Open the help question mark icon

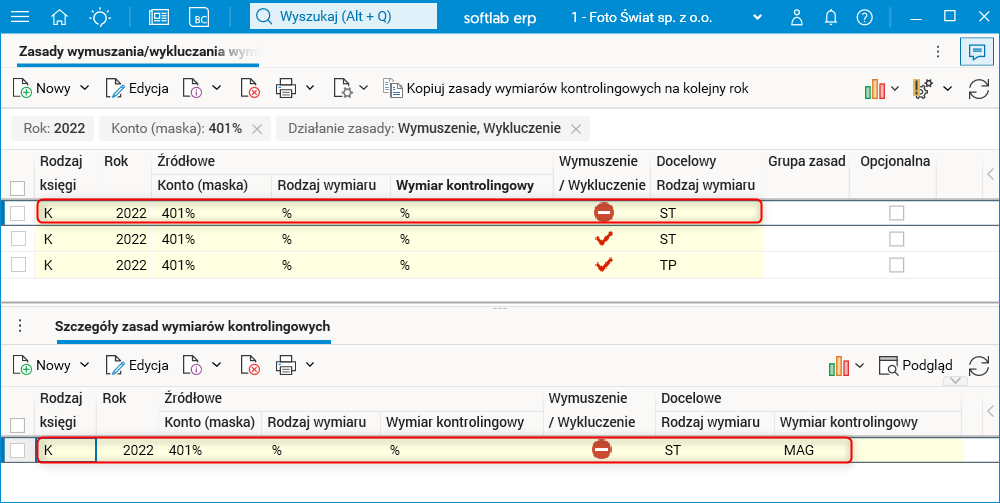(864, 17)
